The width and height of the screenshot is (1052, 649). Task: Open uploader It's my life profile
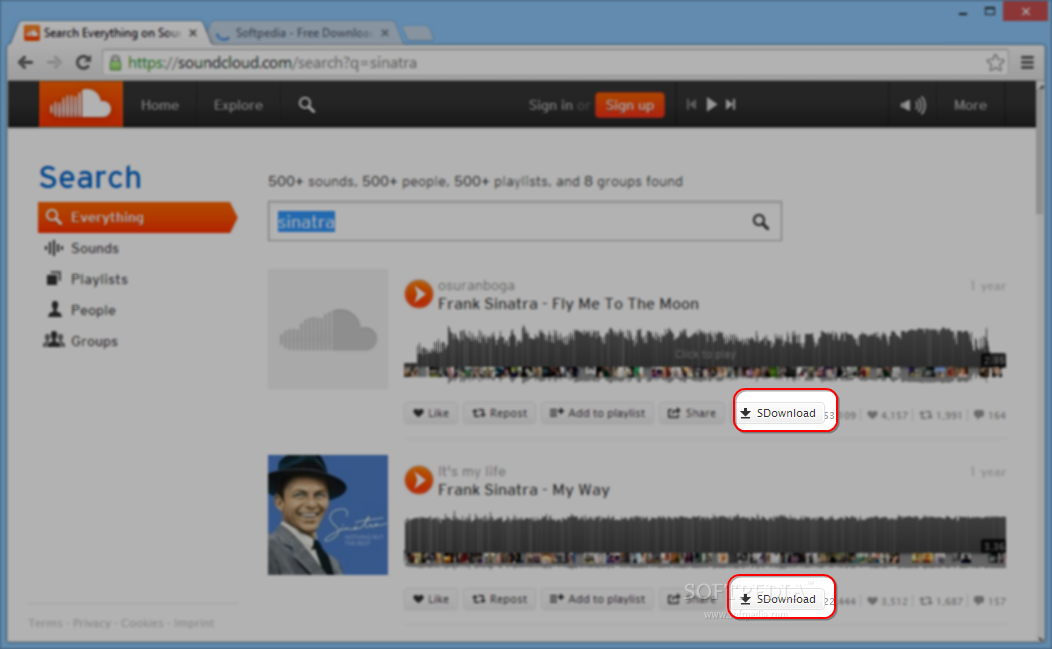(x=472, y=471)
